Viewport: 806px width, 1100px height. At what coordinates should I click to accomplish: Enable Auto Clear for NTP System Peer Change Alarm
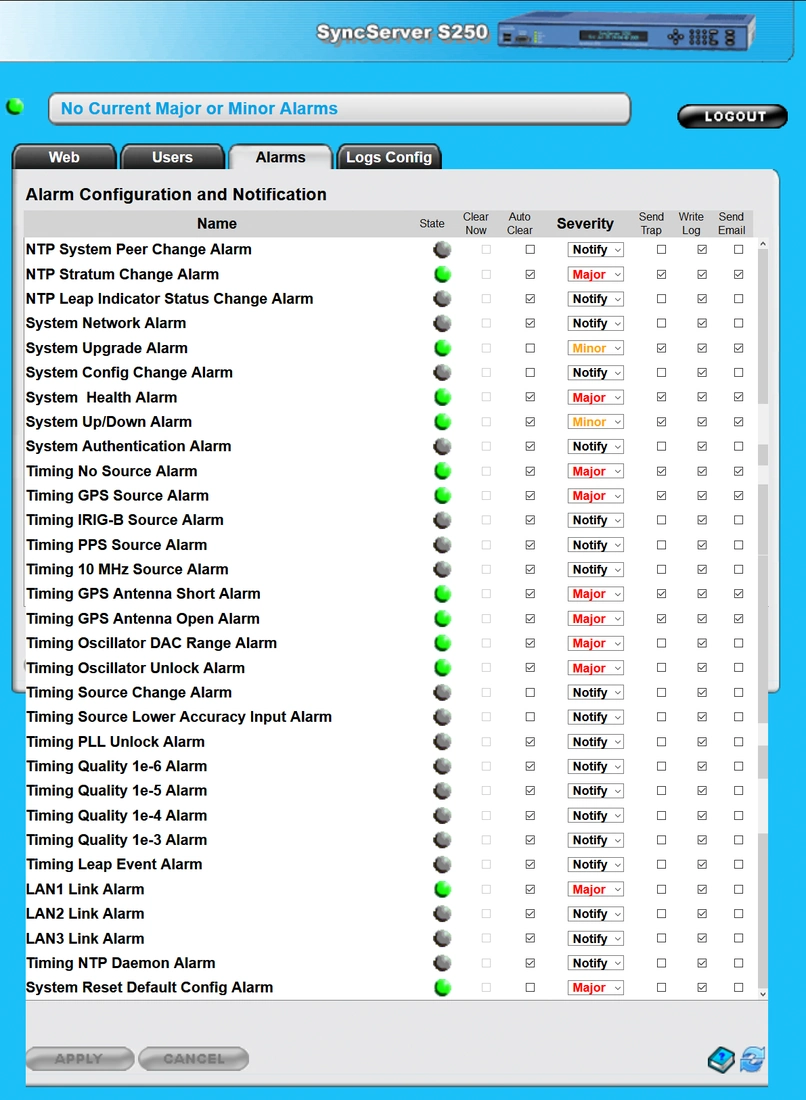530,250
